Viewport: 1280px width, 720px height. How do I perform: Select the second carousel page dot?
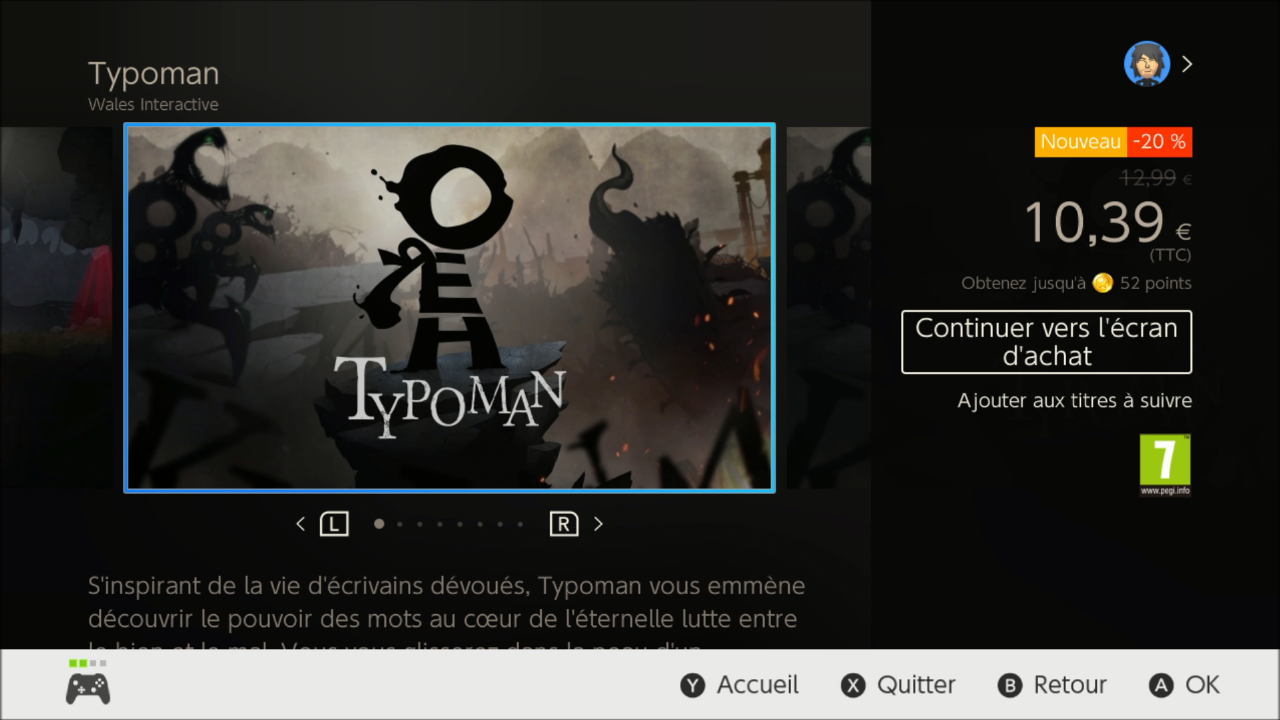[x=400, y=524]
